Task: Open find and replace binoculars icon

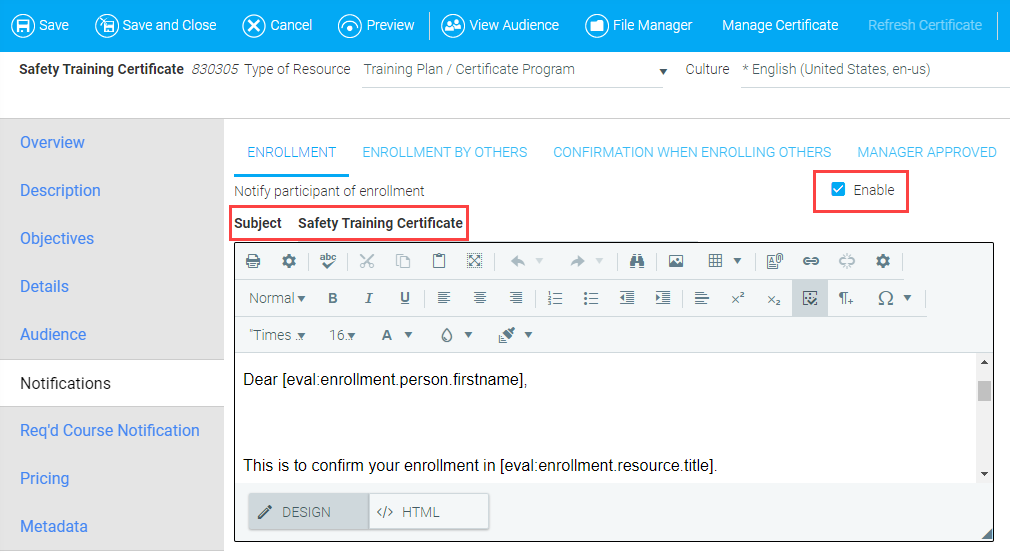Action: point(636,261)
